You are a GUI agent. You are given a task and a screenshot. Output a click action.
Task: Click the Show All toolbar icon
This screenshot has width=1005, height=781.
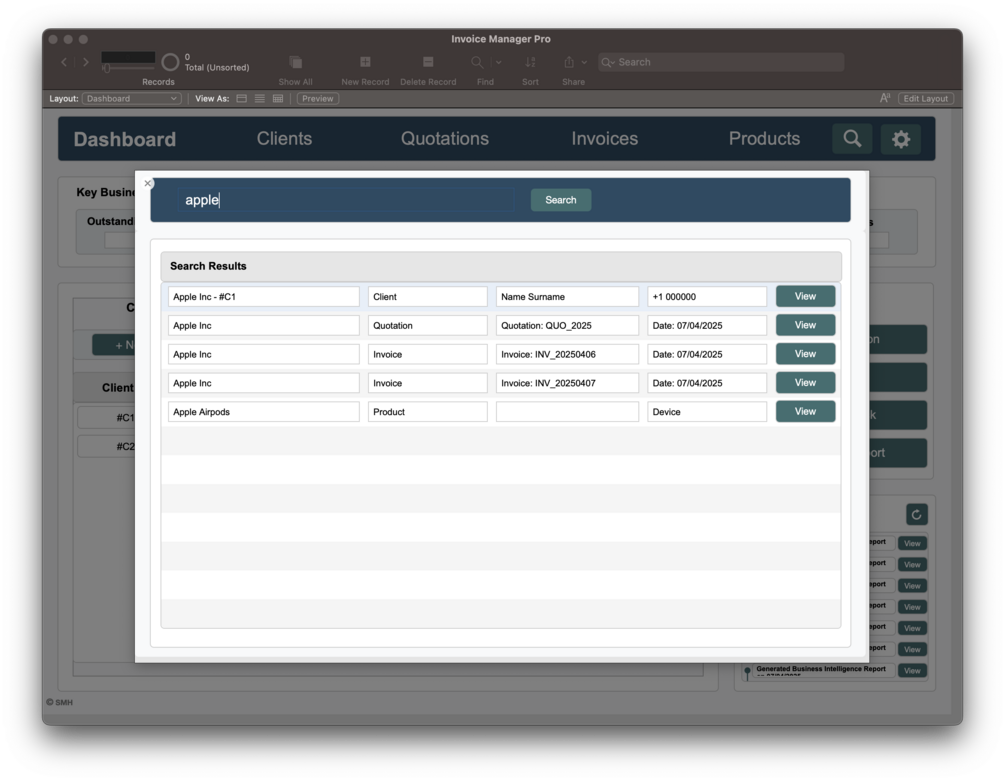[295, 62]
